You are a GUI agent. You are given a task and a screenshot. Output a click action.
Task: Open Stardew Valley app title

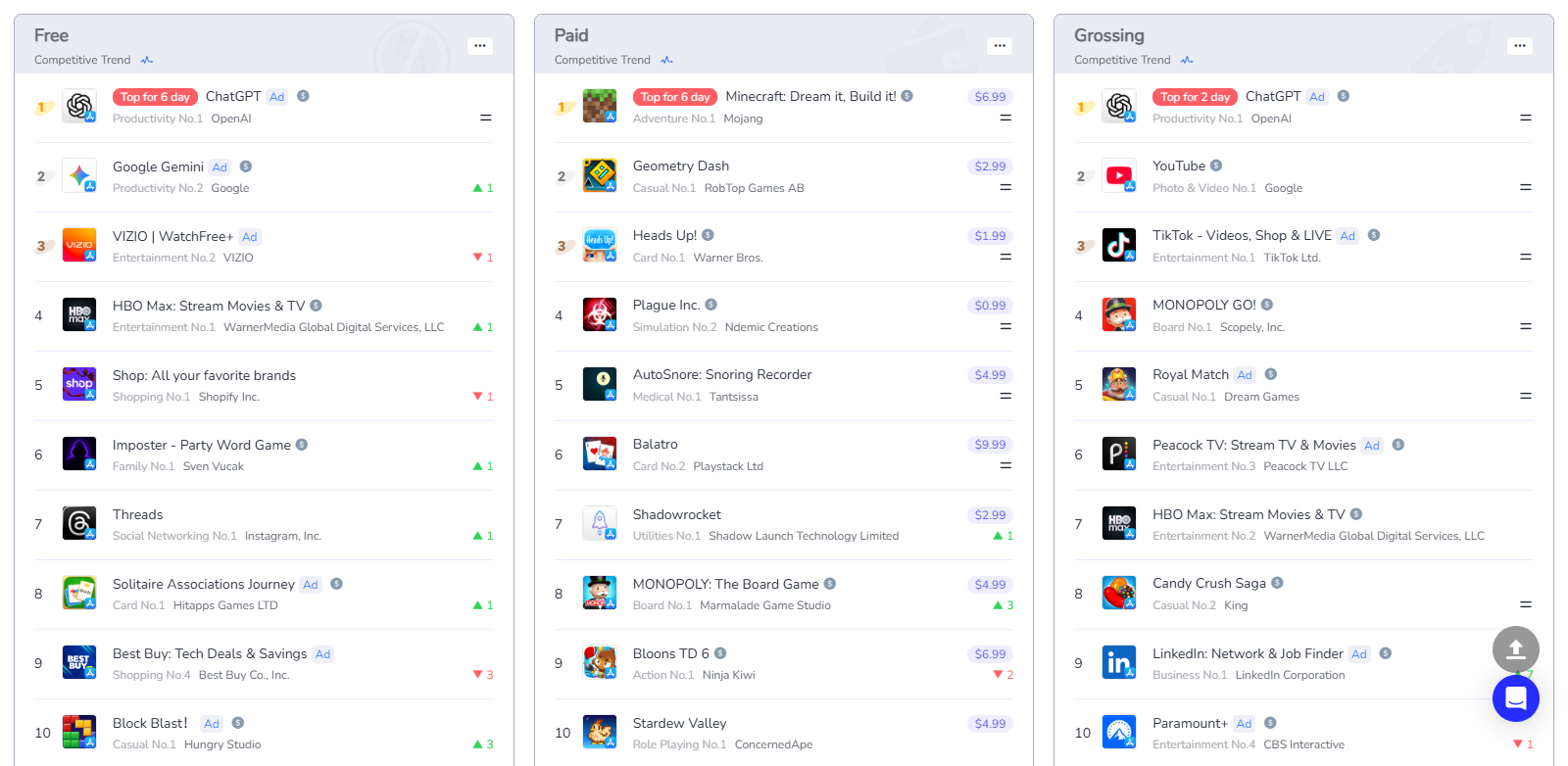click(x=679, y=723)
